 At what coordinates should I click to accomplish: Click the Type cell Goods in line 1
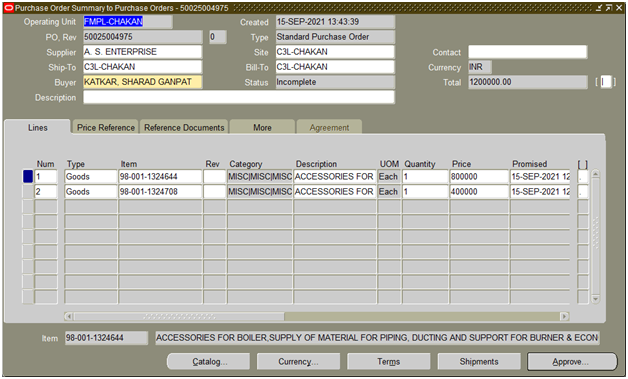[x=91, y=176]
